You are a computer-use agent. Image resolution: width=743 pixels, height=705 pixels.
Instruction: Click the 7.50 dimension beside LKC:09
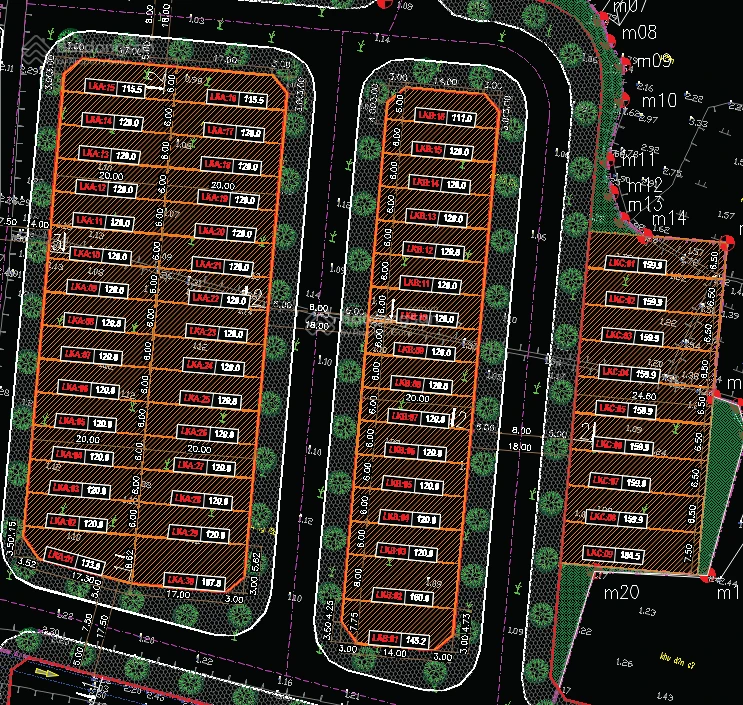click(689, 552)
